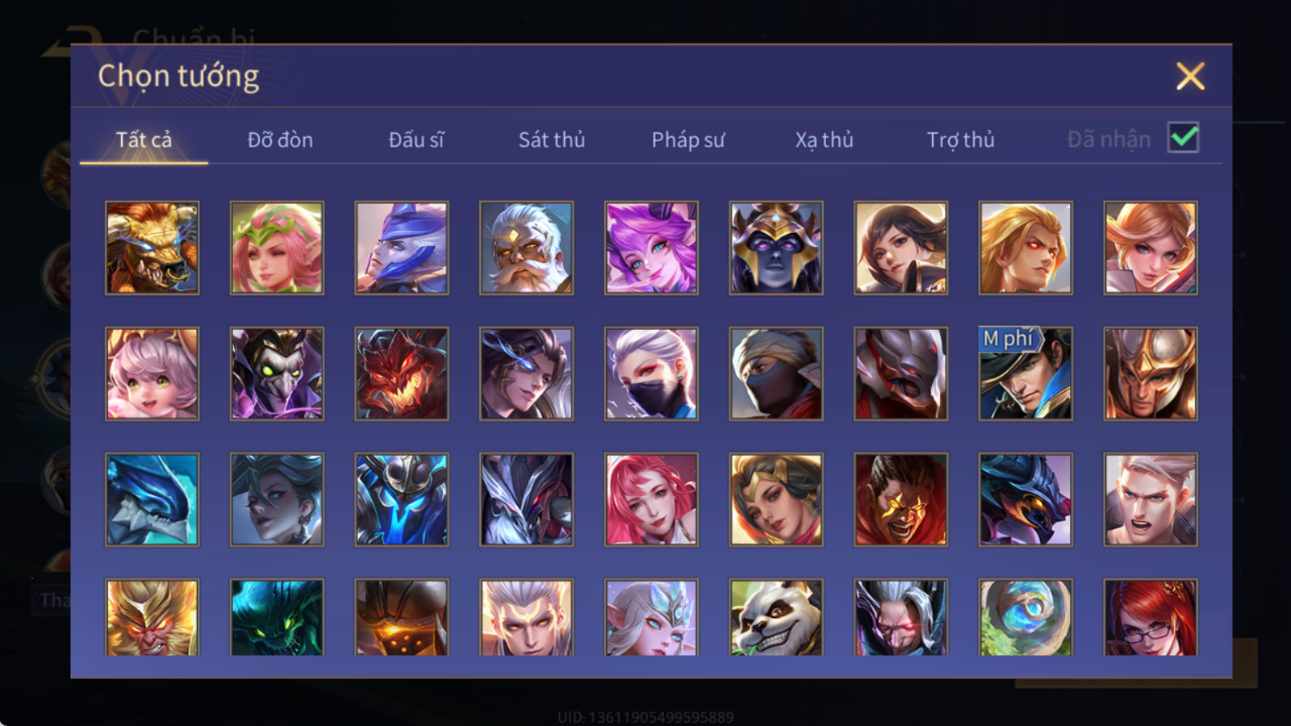Screen dimensions: 1291x726
Task: Pick the green glowing-eyed monster hero
Action: tap(277, 618)
